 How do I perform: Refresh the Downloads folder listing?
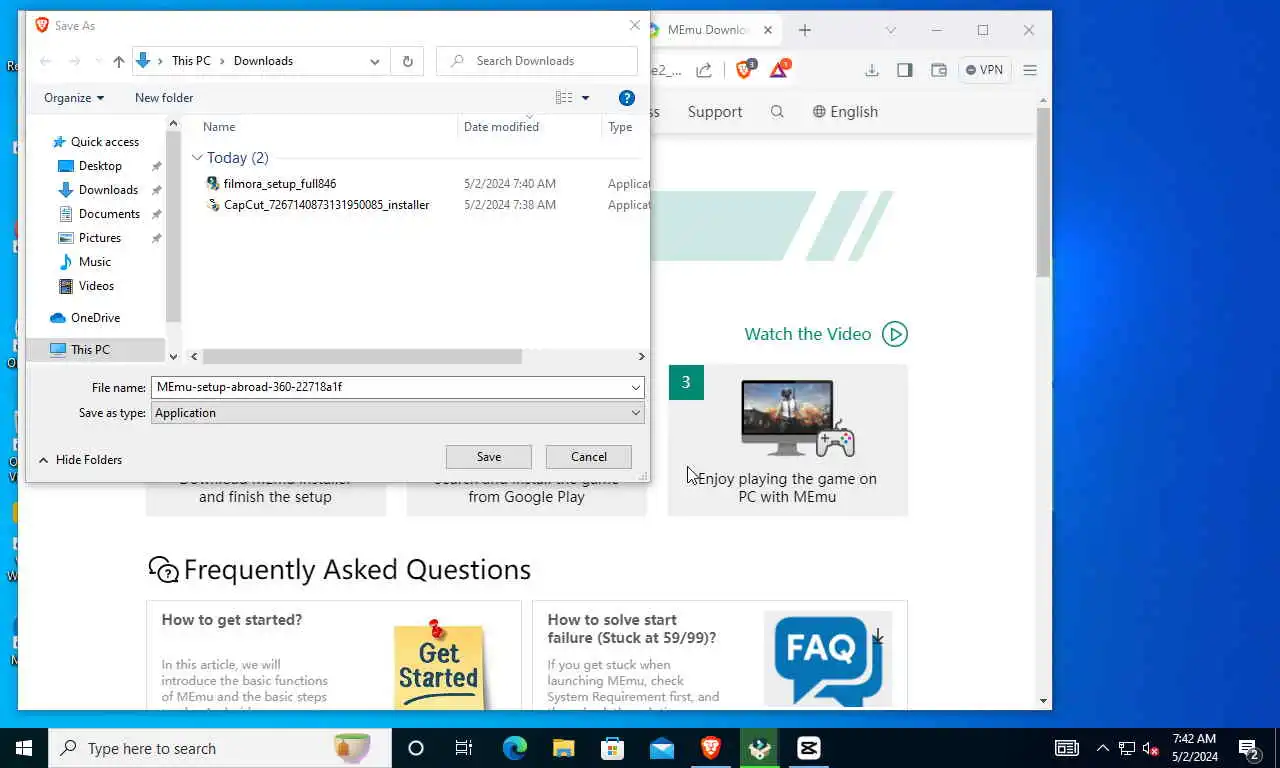coord(407,61)
